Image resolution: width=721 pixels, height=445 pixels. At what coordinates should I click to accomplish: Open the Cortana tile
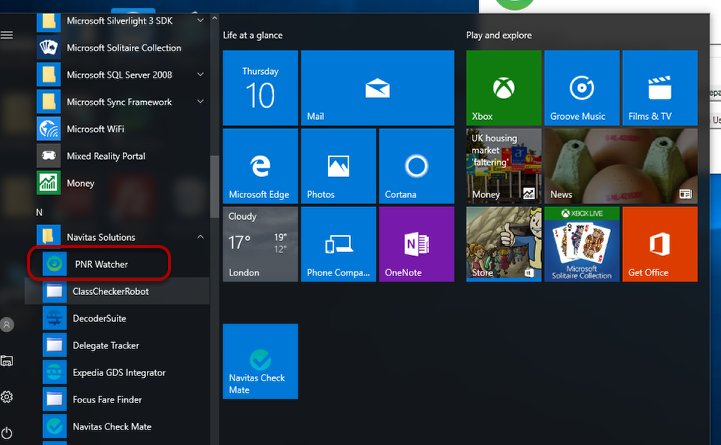(x=417, y=166)
